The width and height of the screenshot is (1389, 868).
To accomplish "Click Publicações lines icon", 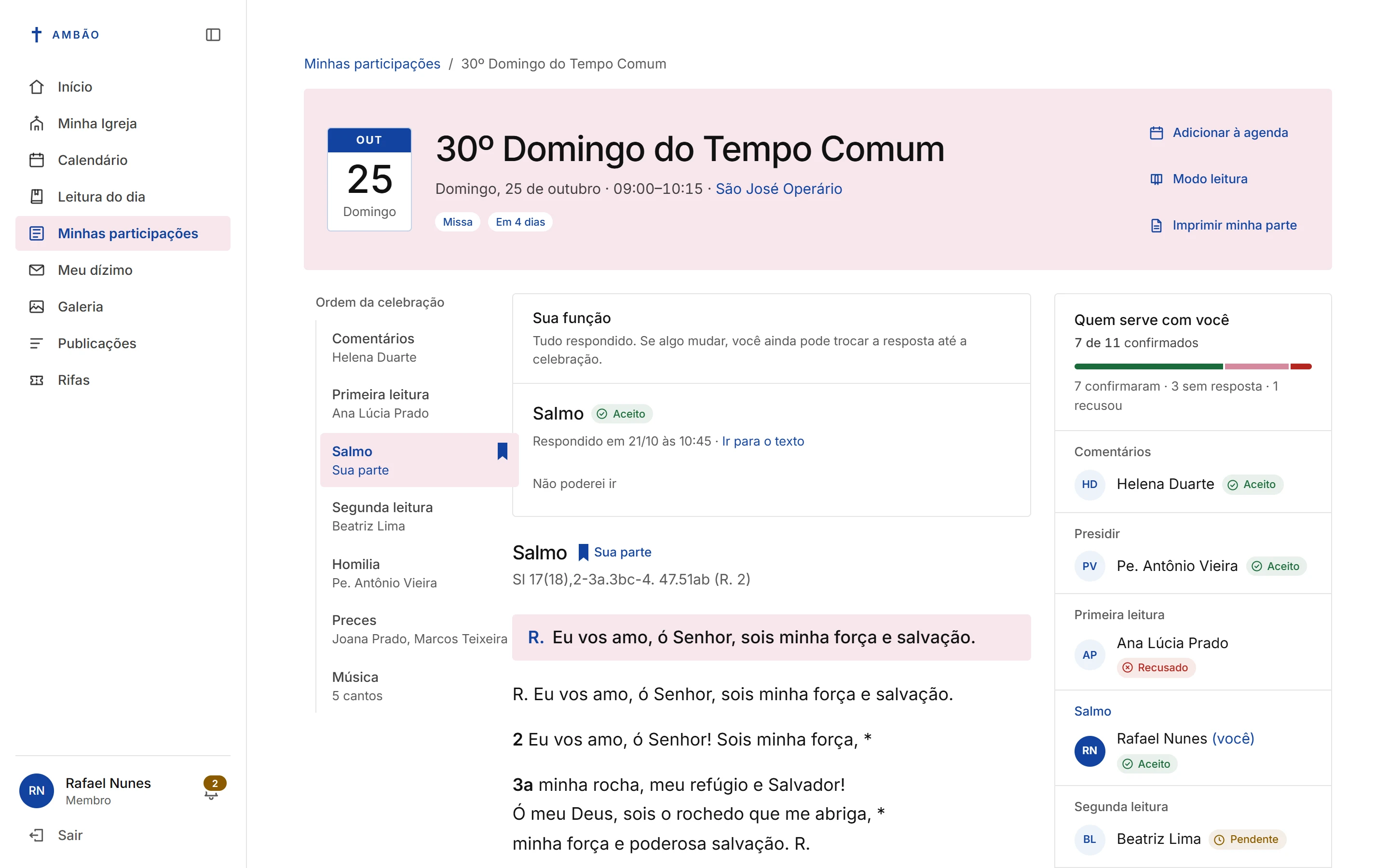I will click(x=37, y=343).
